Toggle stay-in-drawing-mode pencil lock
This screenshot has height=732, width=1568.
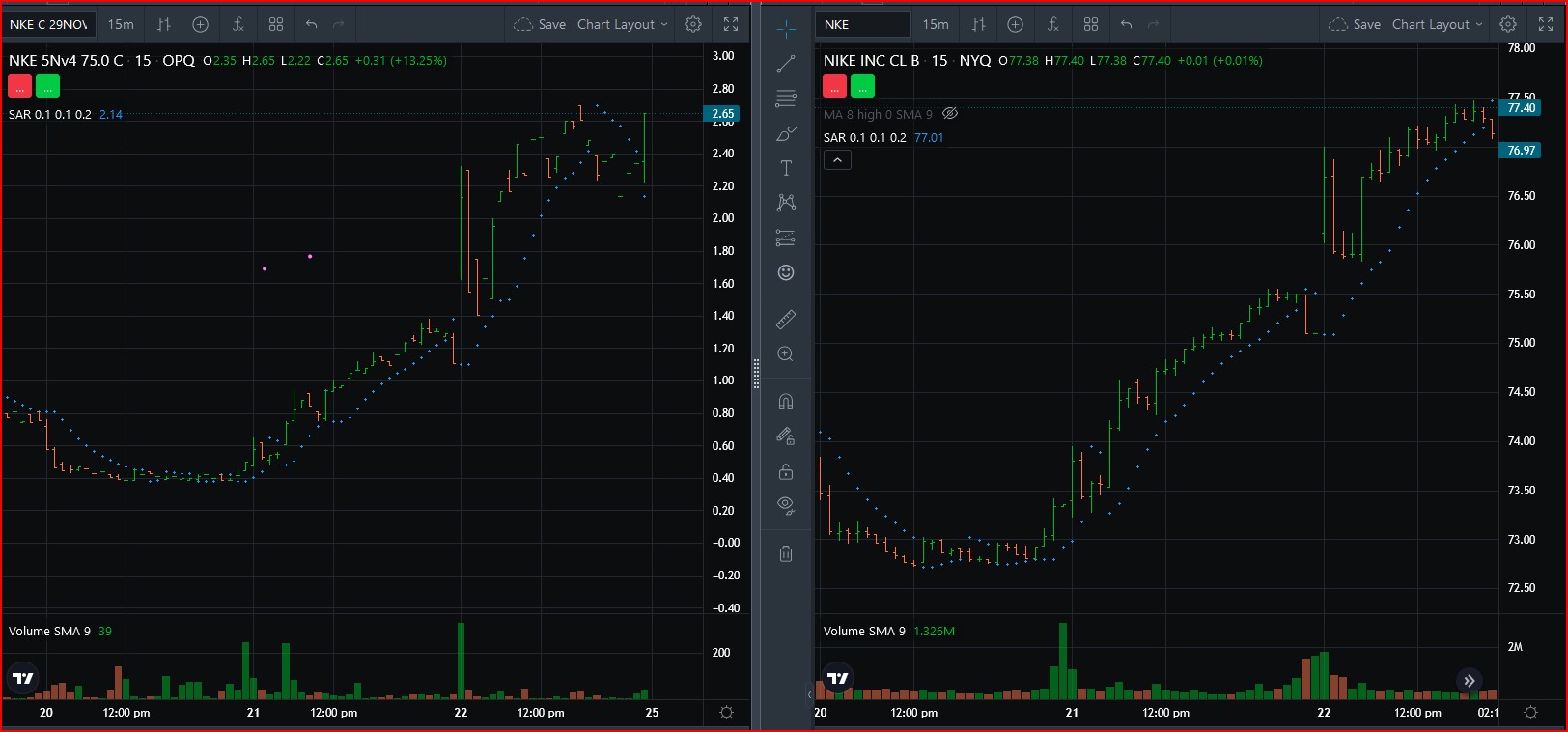tap(786, 436)
